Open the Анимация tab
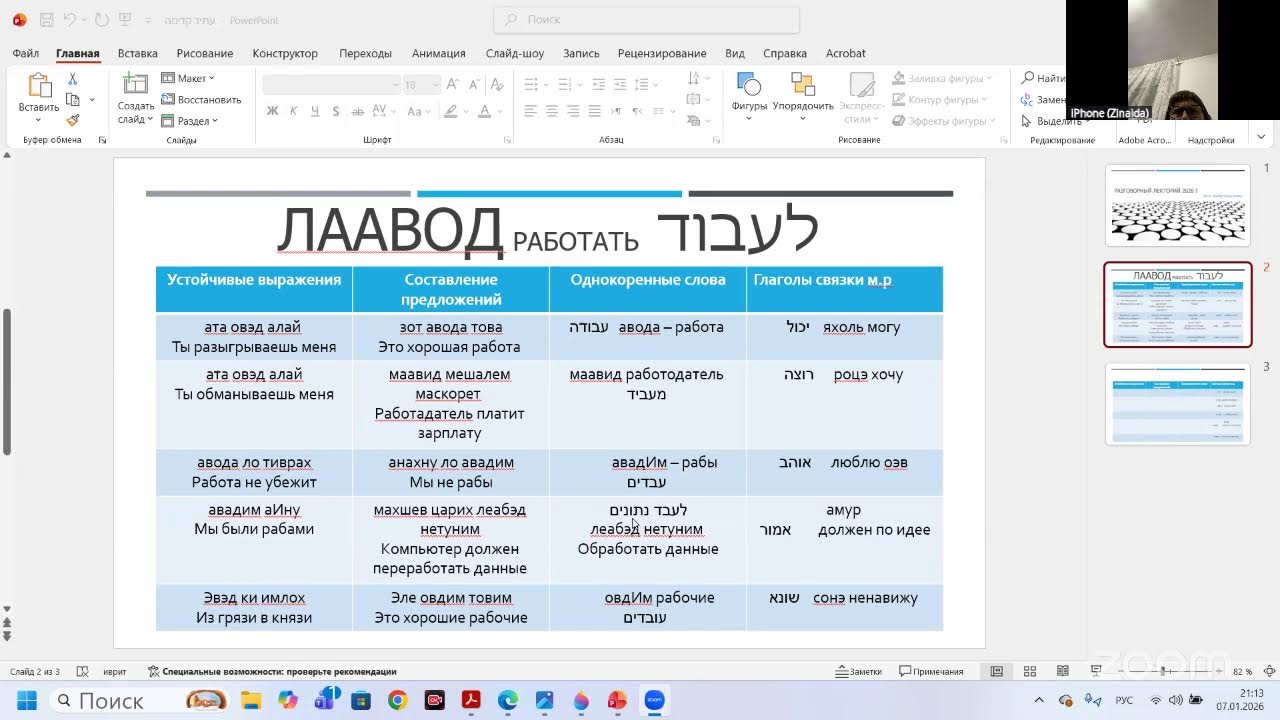Image resolution: width=1280 pixels, height=720 pixels. coord(438,53)
